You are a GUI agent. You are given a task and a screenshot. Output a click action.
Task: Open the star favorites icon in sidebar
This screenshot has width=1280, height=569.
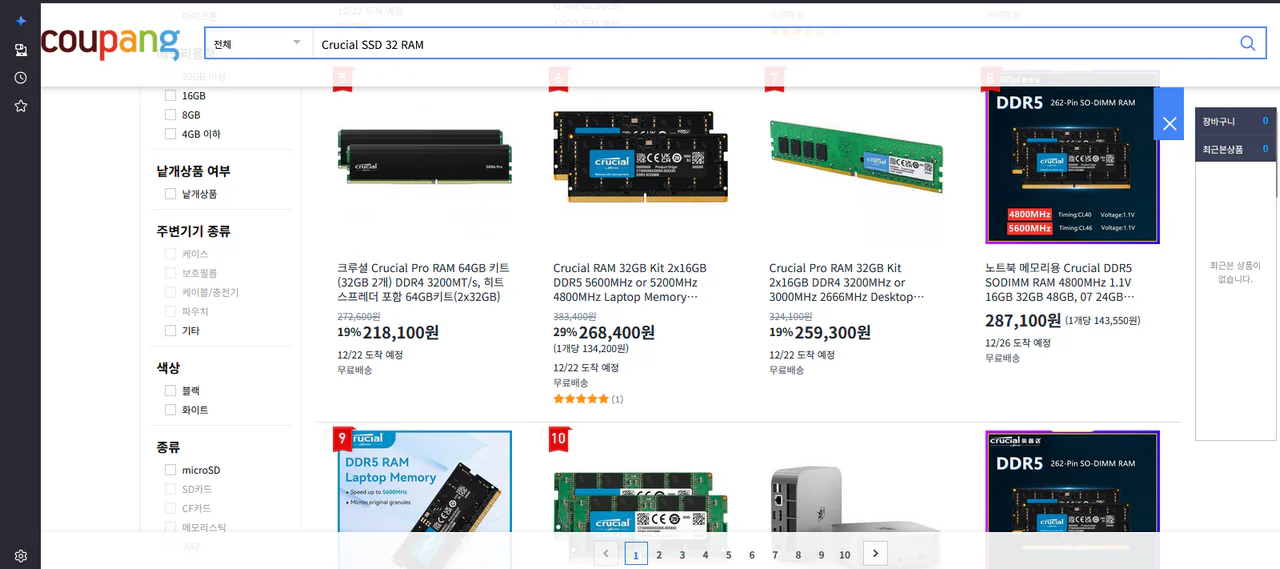click(20, 106)
